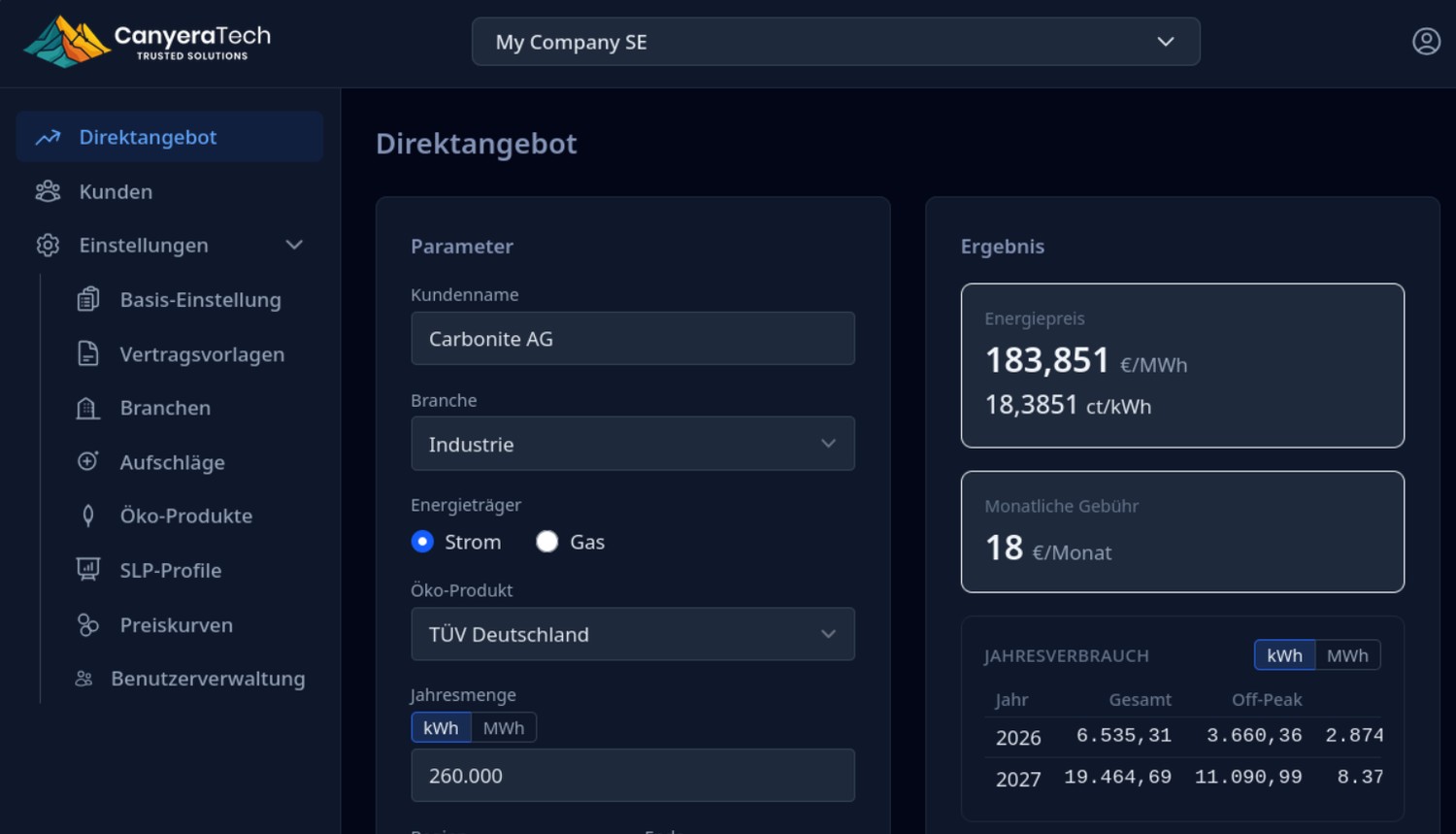
Task: Click the Einstellungen gear icon
Action: 48,246
